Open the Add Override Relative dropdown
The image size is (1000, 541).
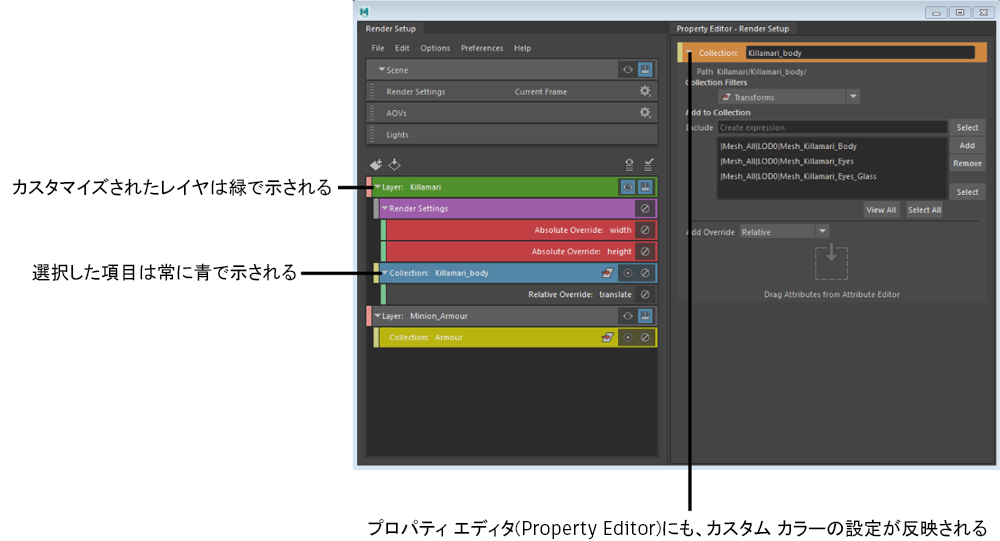pyautogui.click(x=822, y=232)
